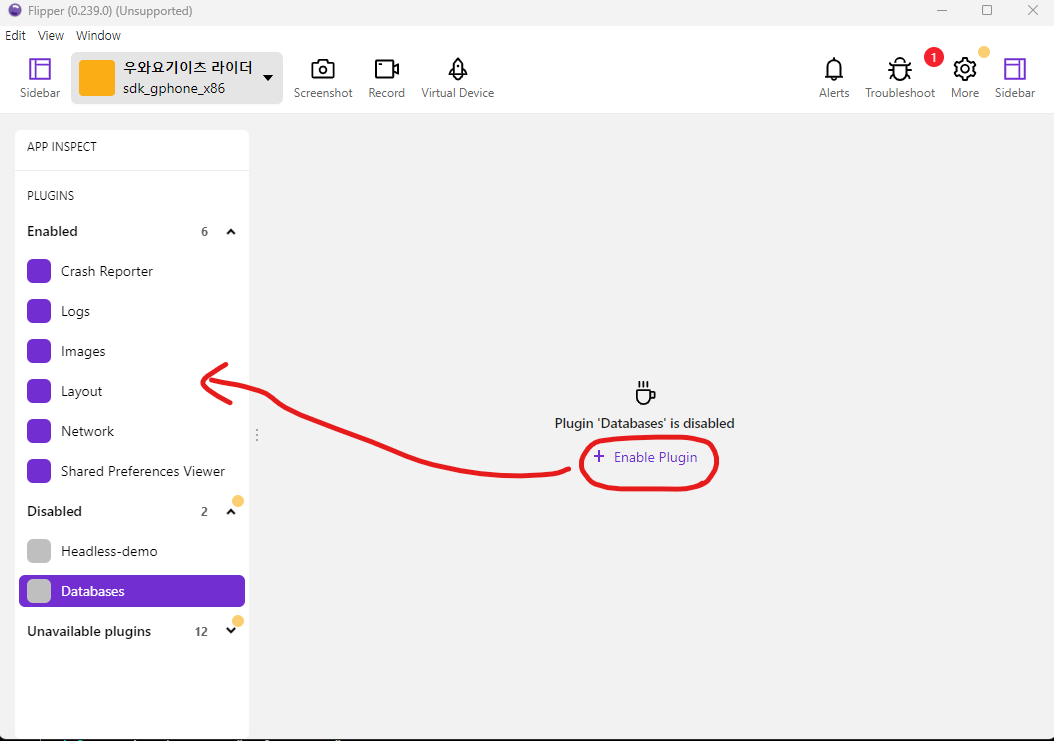Viewport: 1054px width, 741px height.
Task: Take a Screenshot of the device
Action: pyautogui.click(x=323, y=78)
